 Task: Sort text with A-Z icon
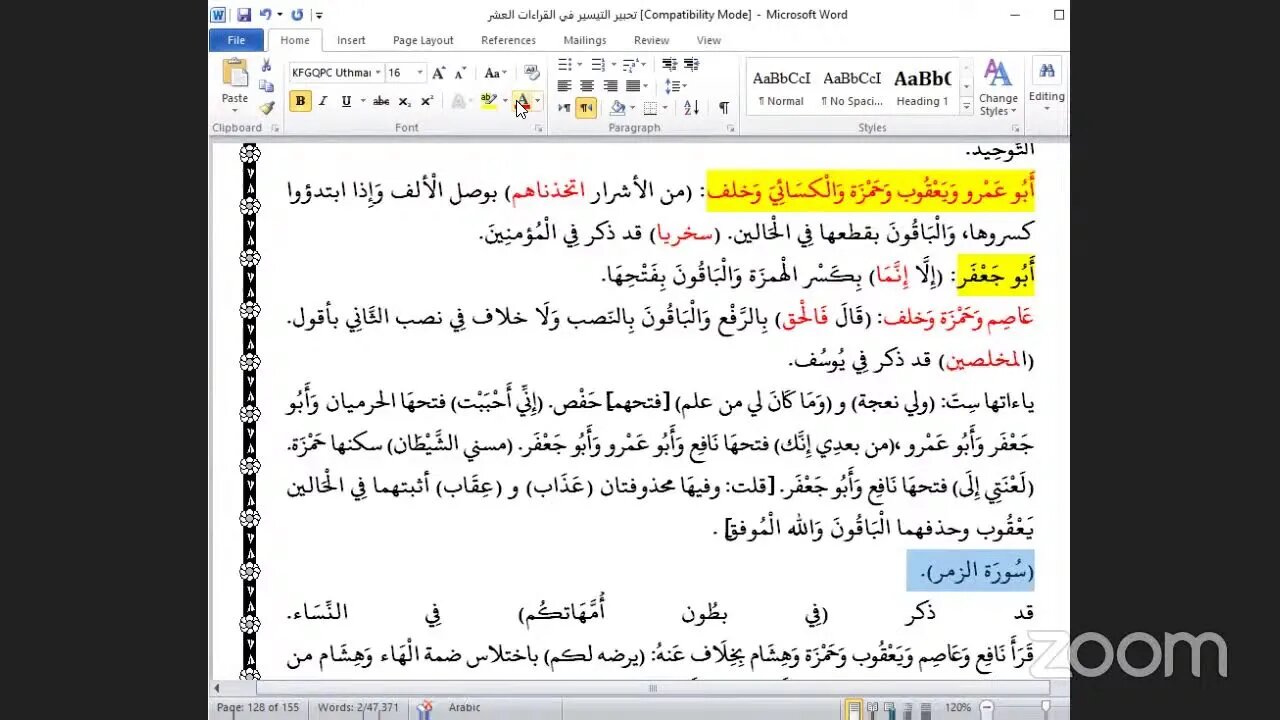(x=691, y=108)
